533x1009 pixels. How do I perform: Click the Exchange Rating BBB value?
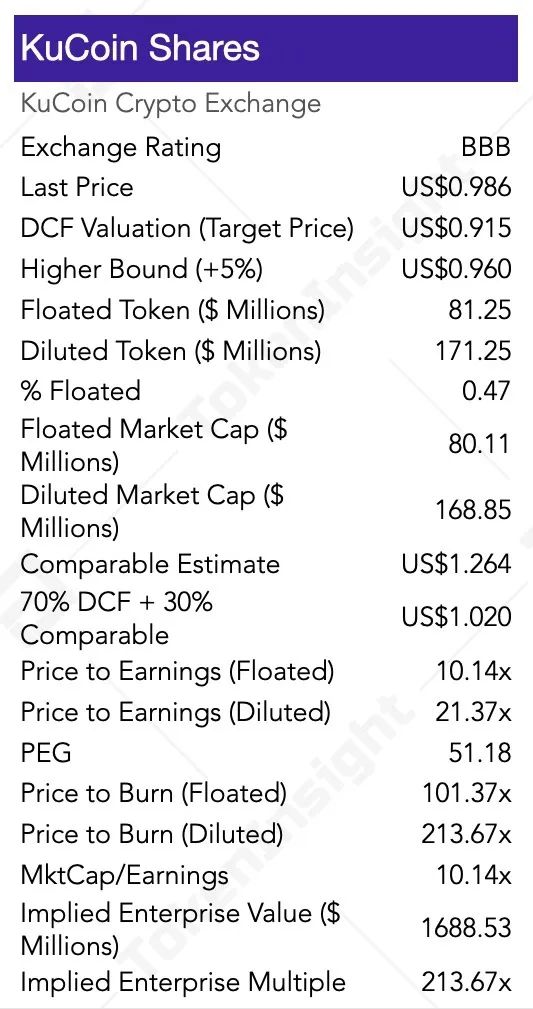[x=486, y=147]
